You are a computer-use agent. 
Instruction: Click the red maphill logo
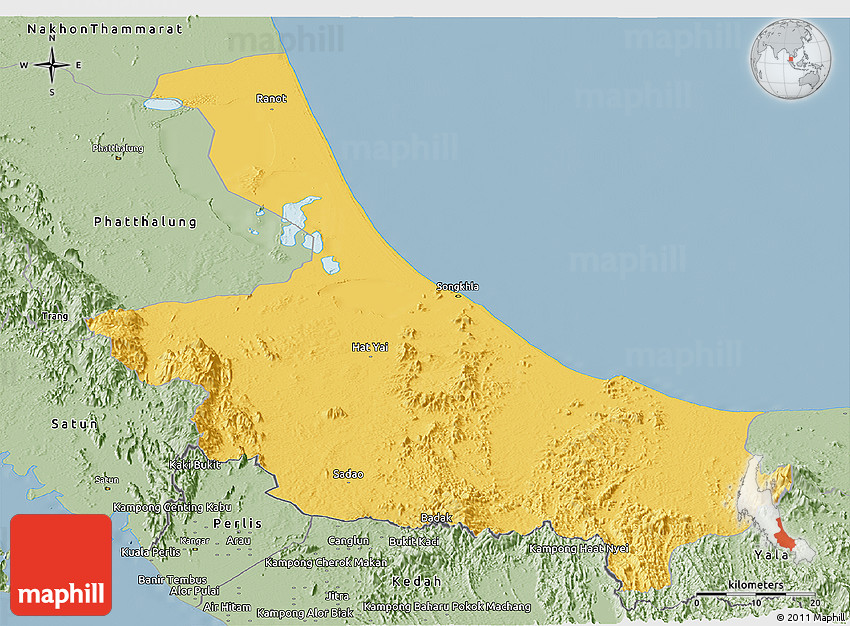[x=61, y=564]
